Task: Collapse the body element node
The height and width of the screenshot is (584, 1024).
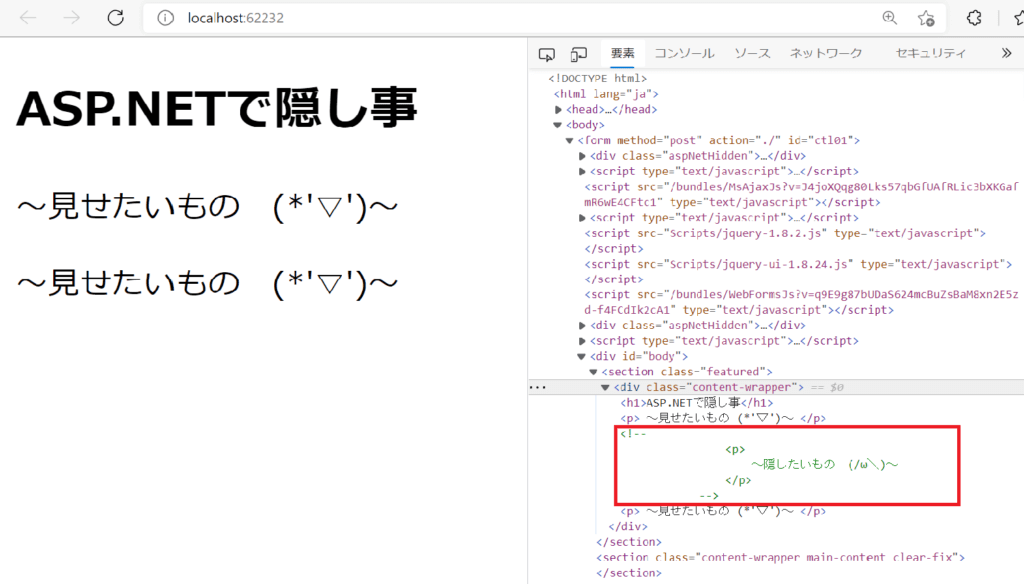Action: pyautogui.click(x=558, y=125)
